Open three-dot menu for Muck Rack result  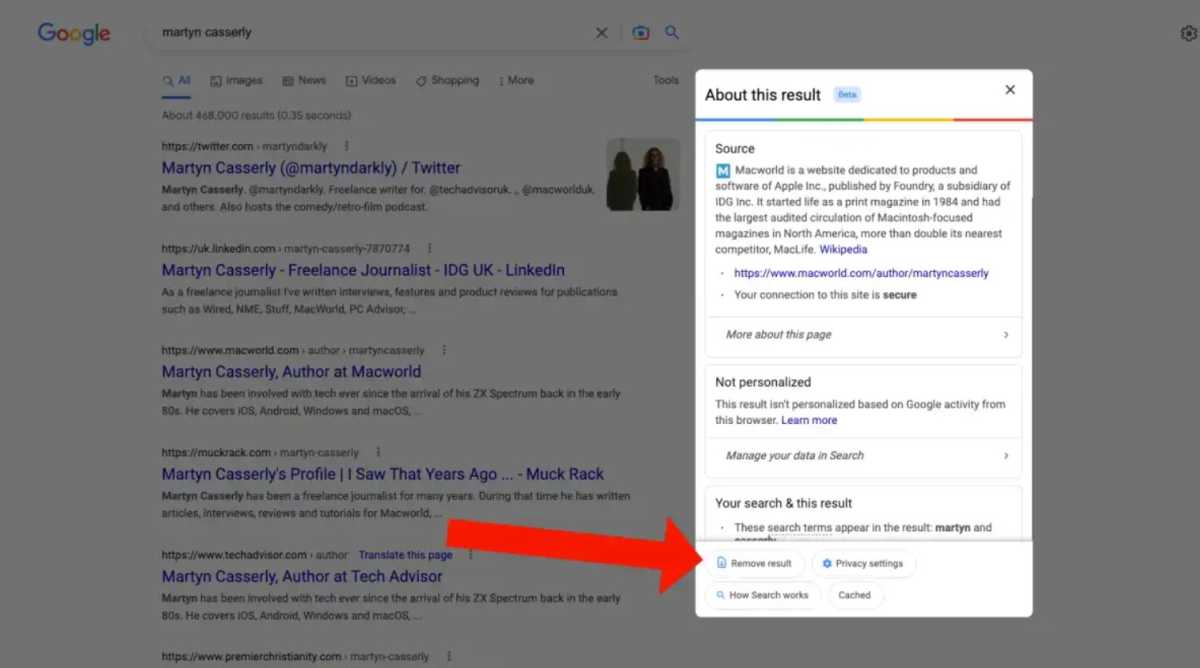pyautogui.click(x=378, y=452)
